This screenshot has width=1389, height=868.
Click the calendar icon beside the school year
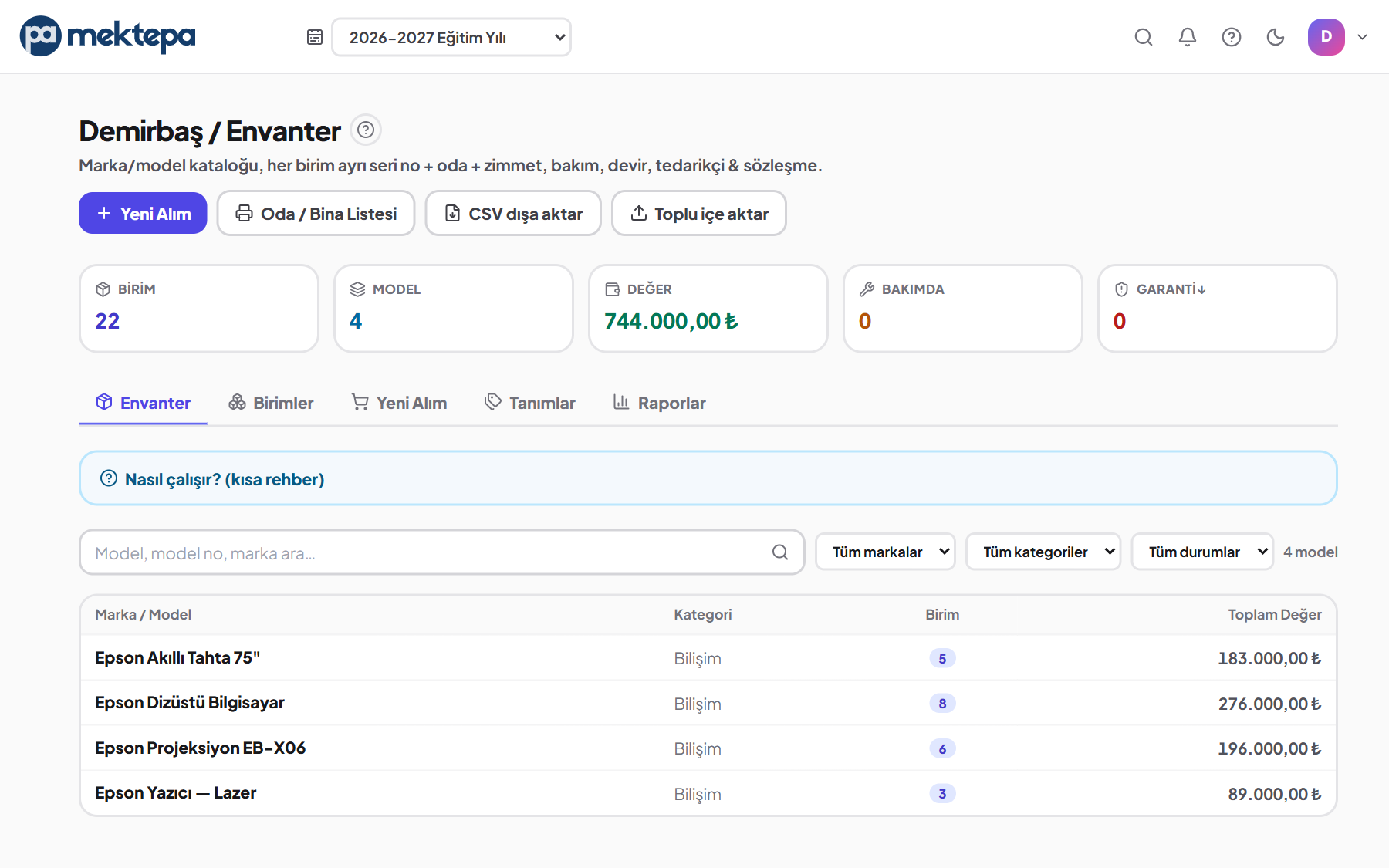click(x=315, y=37)
